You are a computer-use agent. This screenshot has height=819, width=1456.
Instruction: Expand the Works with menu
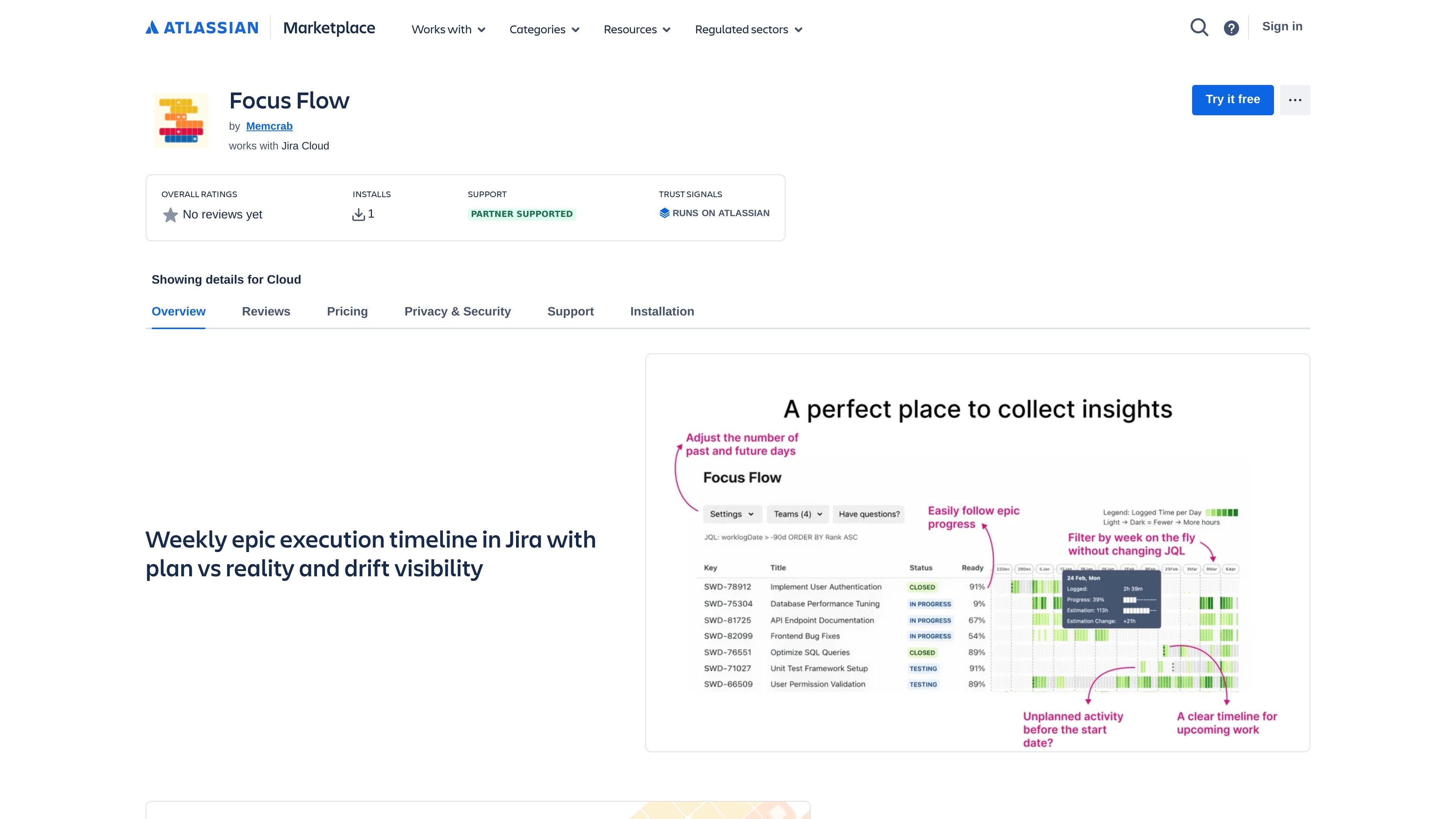448,30
